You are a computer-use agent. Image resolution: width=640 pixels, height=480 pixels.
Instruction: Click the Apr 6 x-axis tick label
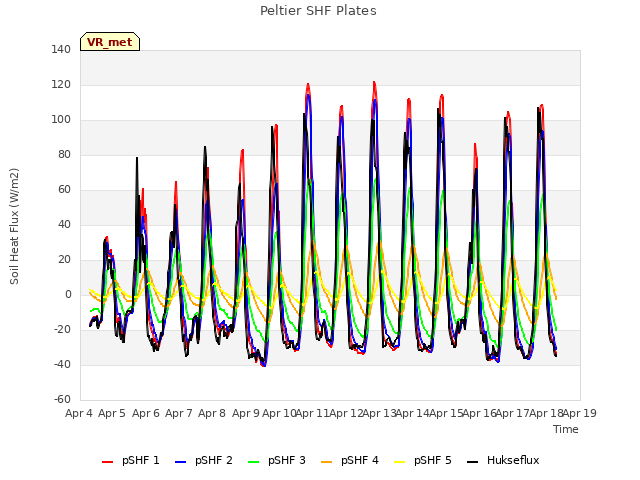146,413
